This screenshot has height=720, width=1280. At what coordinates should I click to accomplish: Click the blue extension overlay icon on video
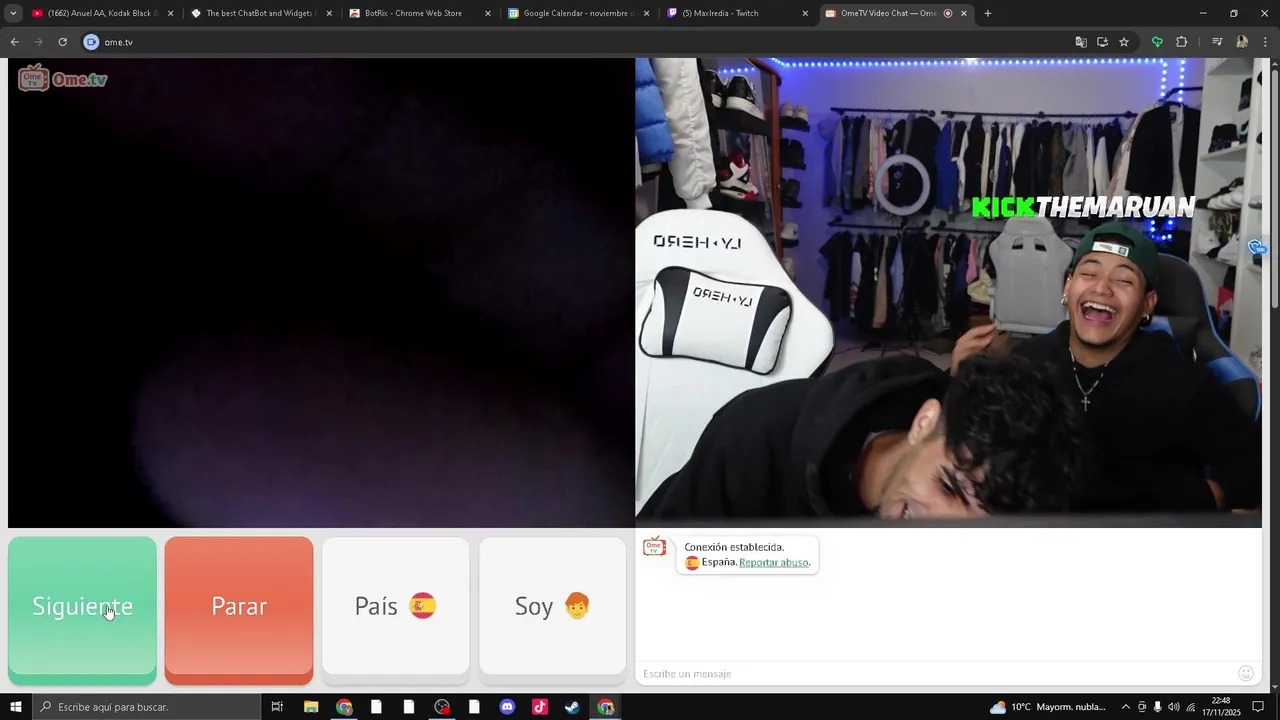coord(1257,247)
